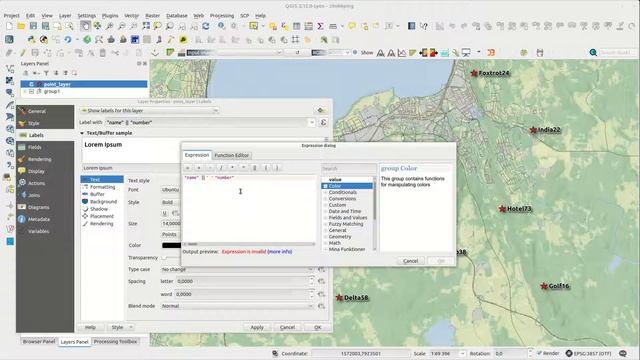640x360 pixels.
Task: Expand the Fields and Values function group
Action: click(x=325, y=218)
